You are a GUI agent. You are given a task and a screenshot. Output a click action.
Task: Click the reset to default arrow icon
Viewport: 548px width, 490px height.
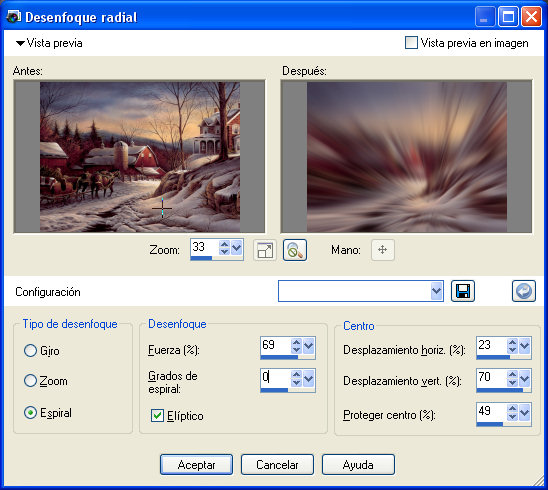click(524, 291)
